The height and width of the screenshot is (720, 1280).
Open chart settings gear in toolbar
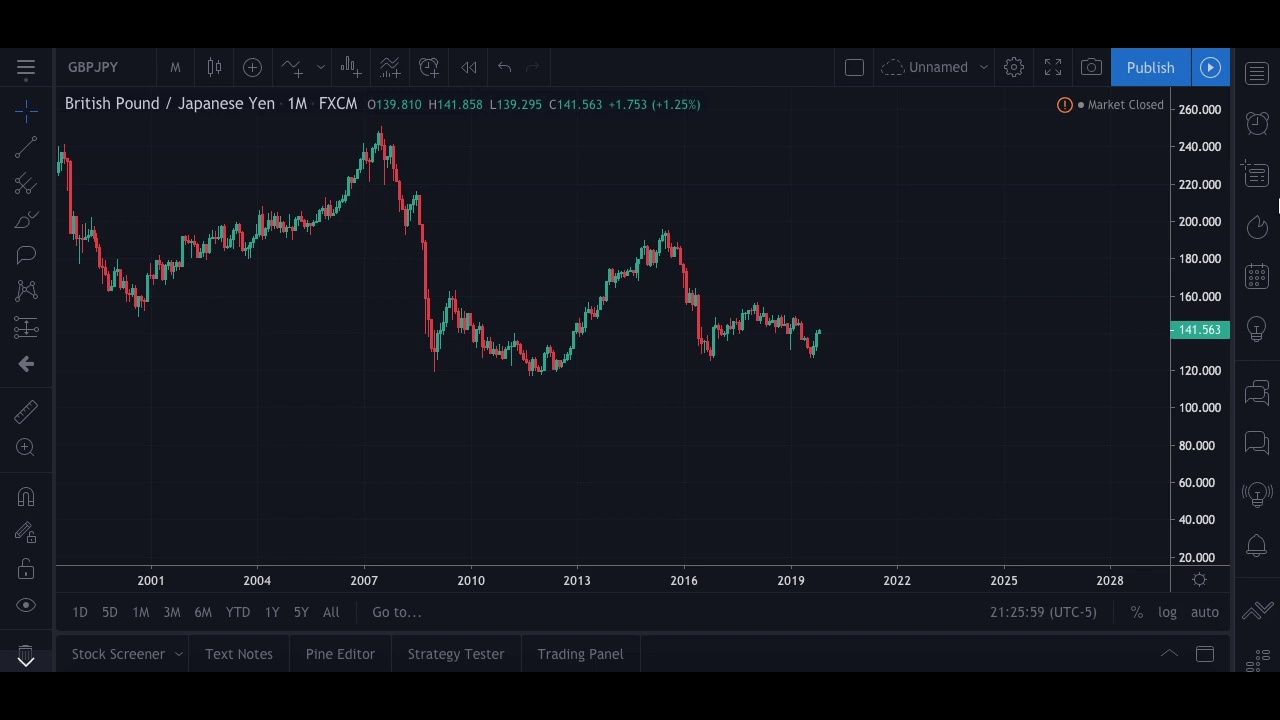coord(1014,67)
